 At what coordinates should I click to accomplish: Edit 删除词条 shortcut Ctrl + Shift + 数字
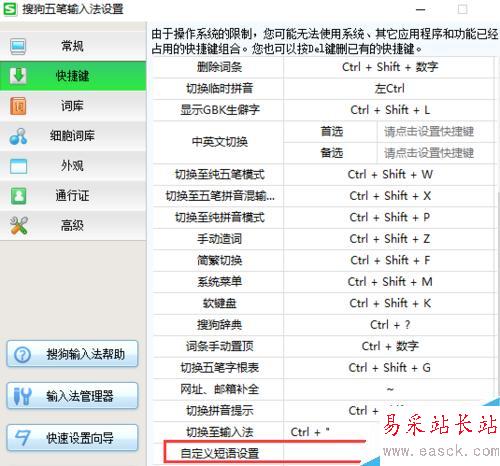click(389, 67)
